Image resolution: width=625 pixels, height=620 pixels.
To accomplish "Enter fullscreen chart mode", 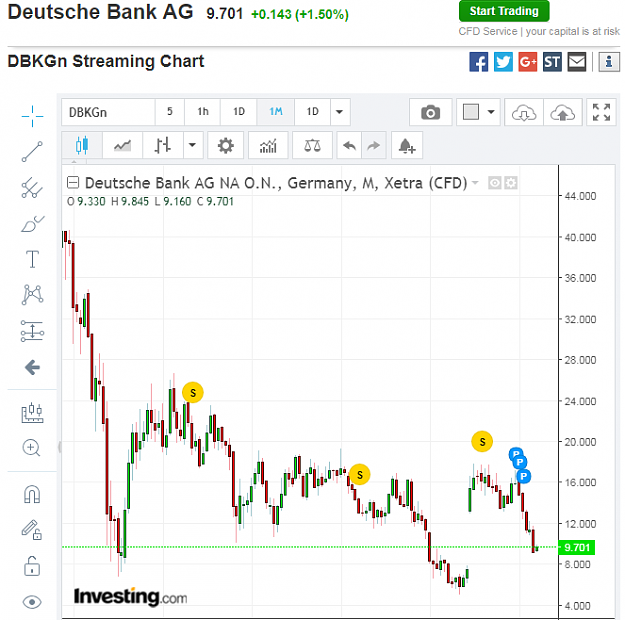I will point(601,112).
